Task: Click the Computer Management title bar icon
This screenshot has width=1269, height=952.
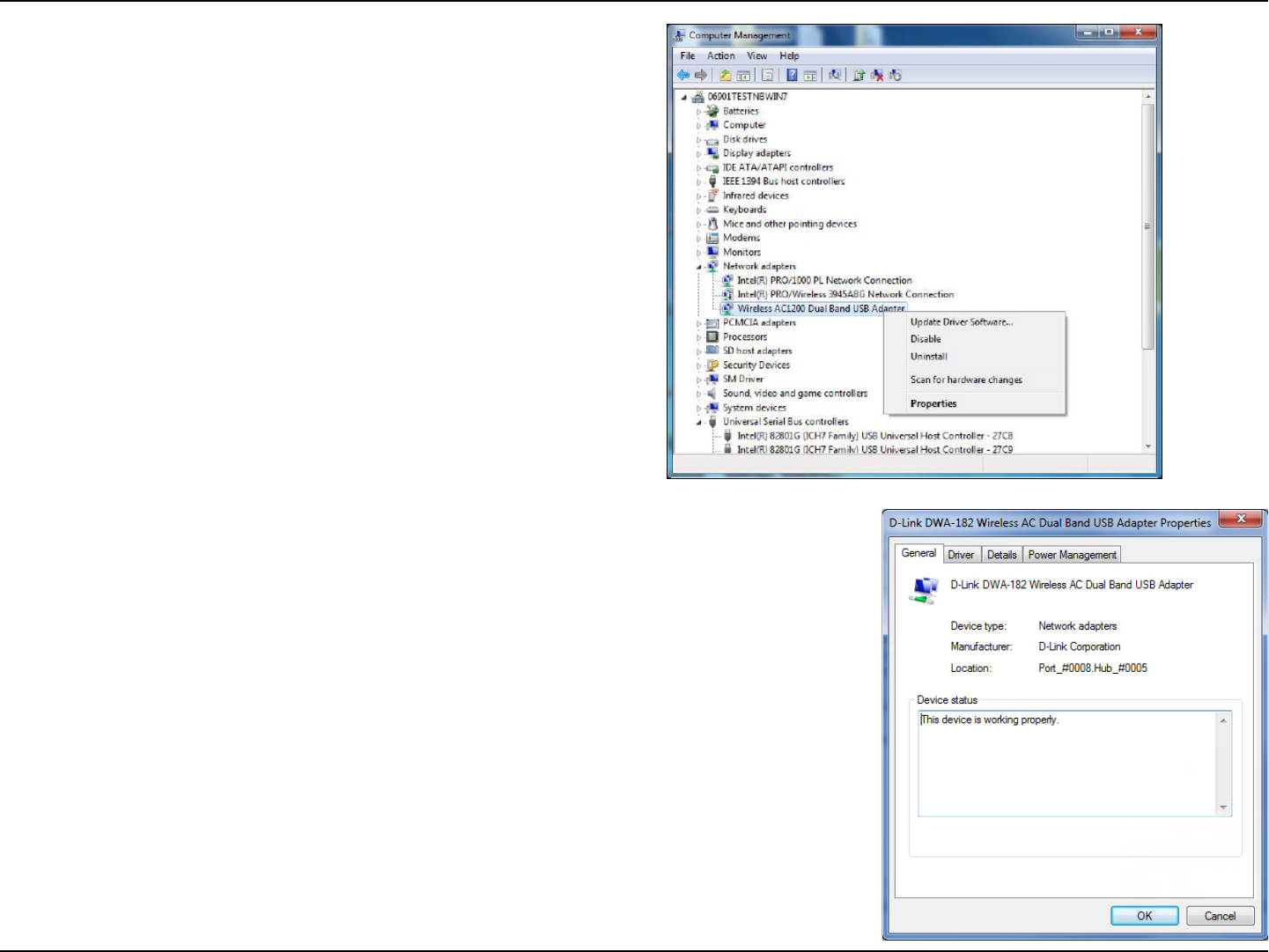Action: [679, 35]
